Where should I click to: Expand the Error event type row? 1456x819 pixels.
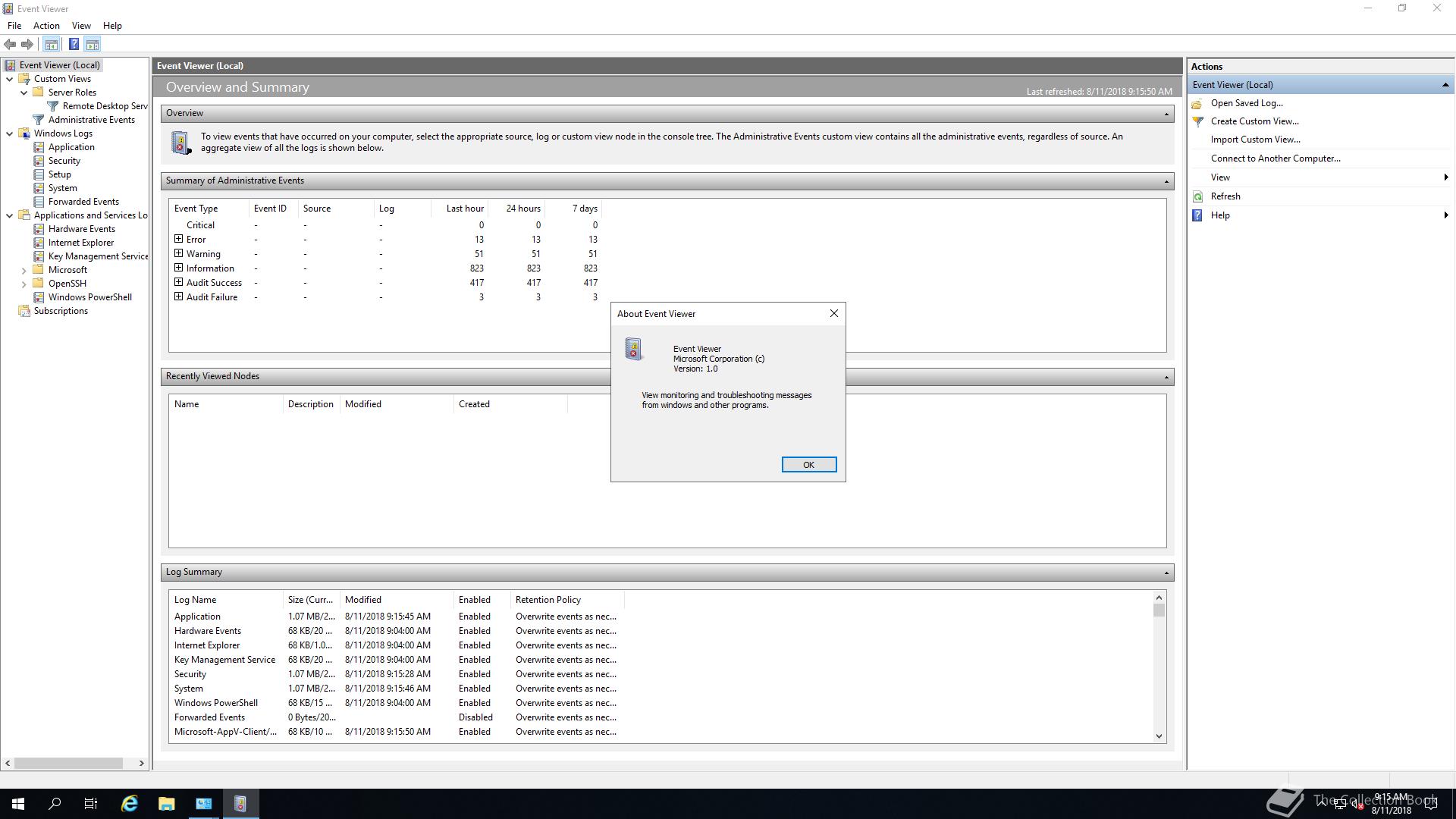click(179, 240)
